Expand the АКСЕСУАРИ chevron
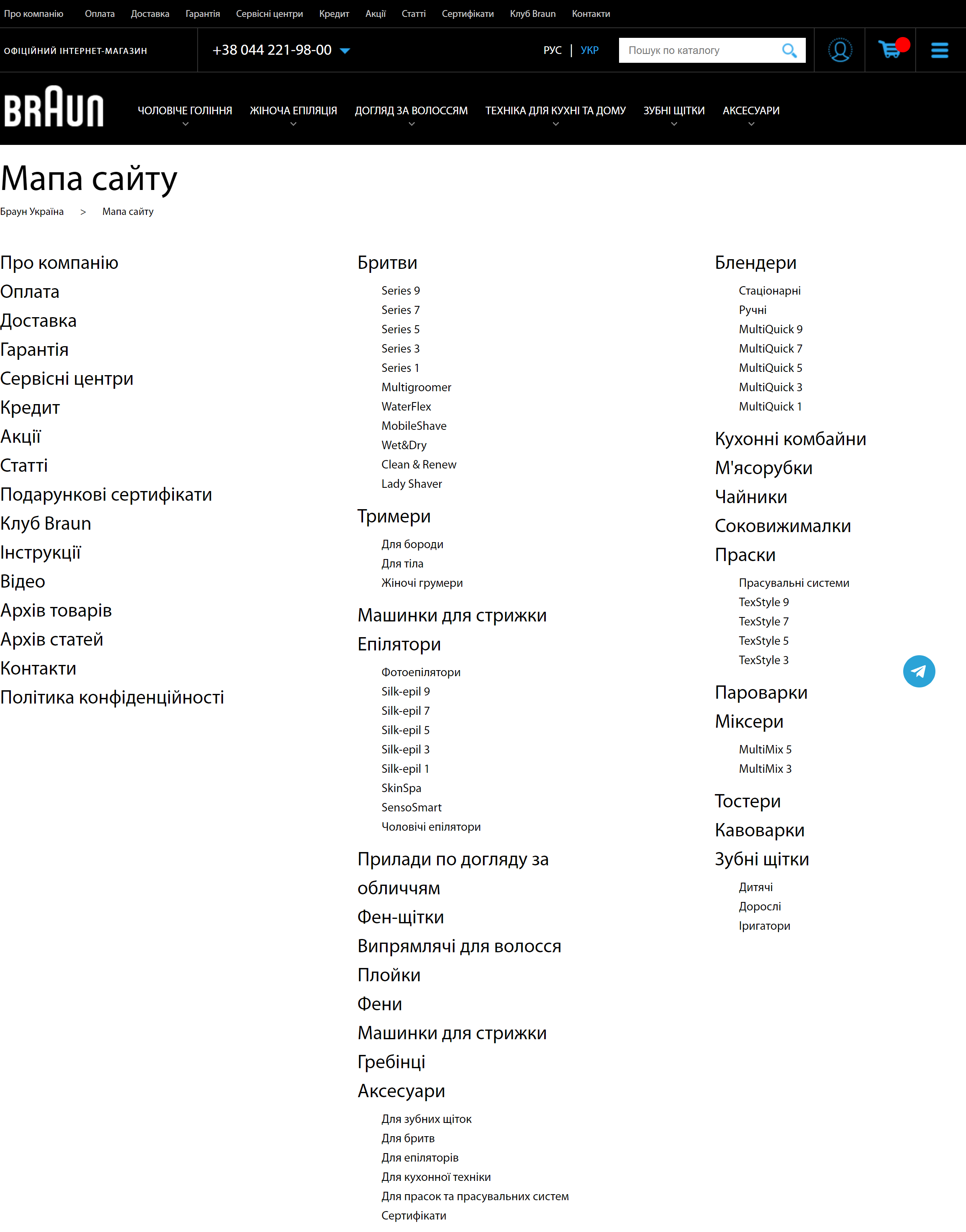Viewport: 966px width, 1232px height. [751, 123]
